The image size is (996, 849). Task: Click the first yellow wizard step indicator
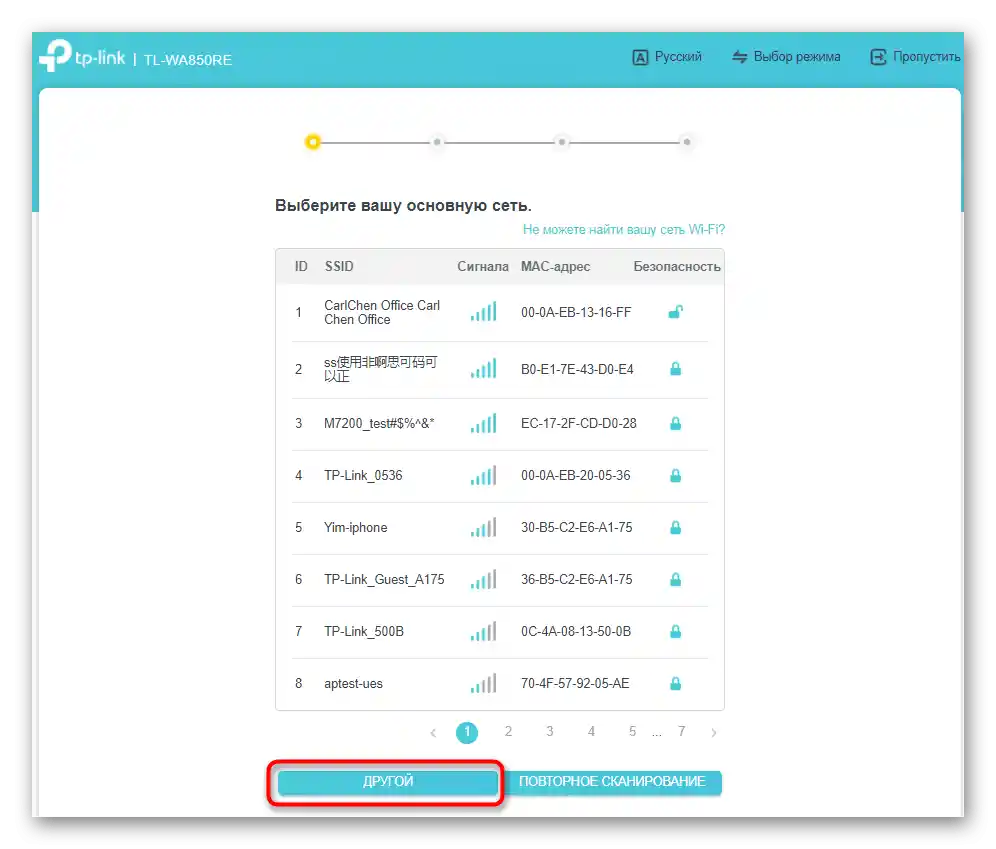click(313, 142)
